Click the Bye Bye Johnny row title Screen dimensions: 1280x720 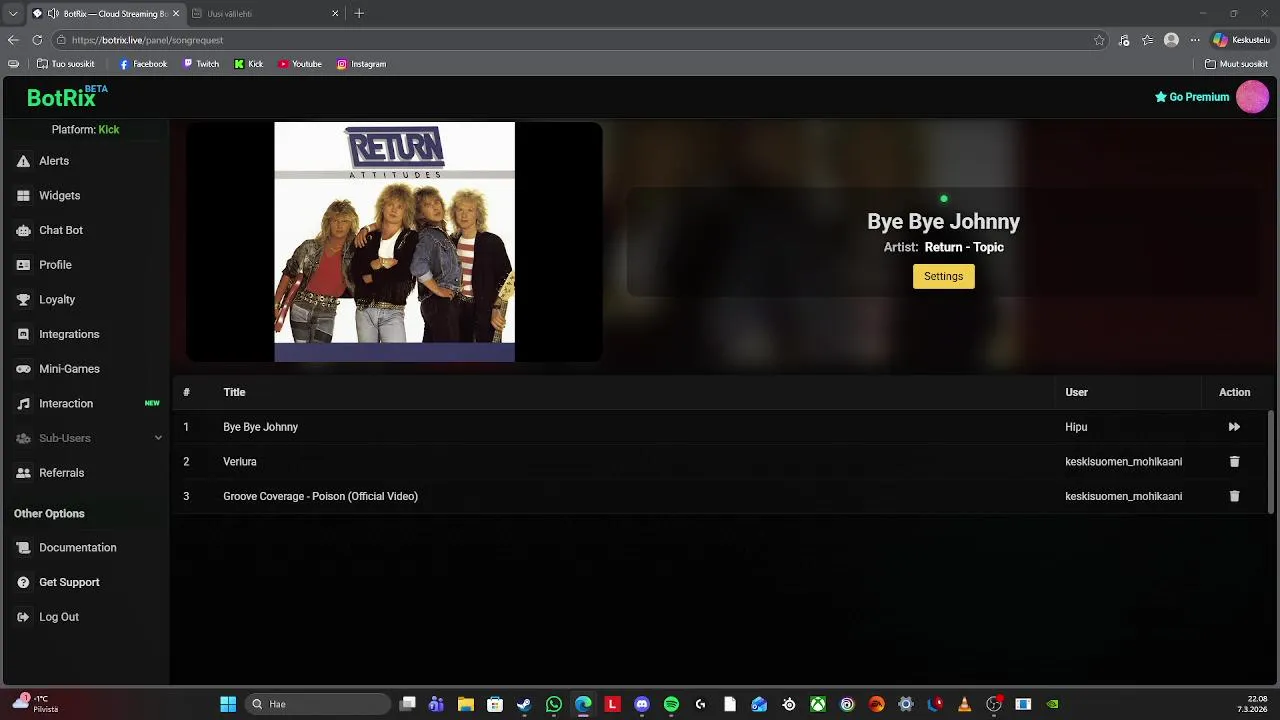click(260, 427)
